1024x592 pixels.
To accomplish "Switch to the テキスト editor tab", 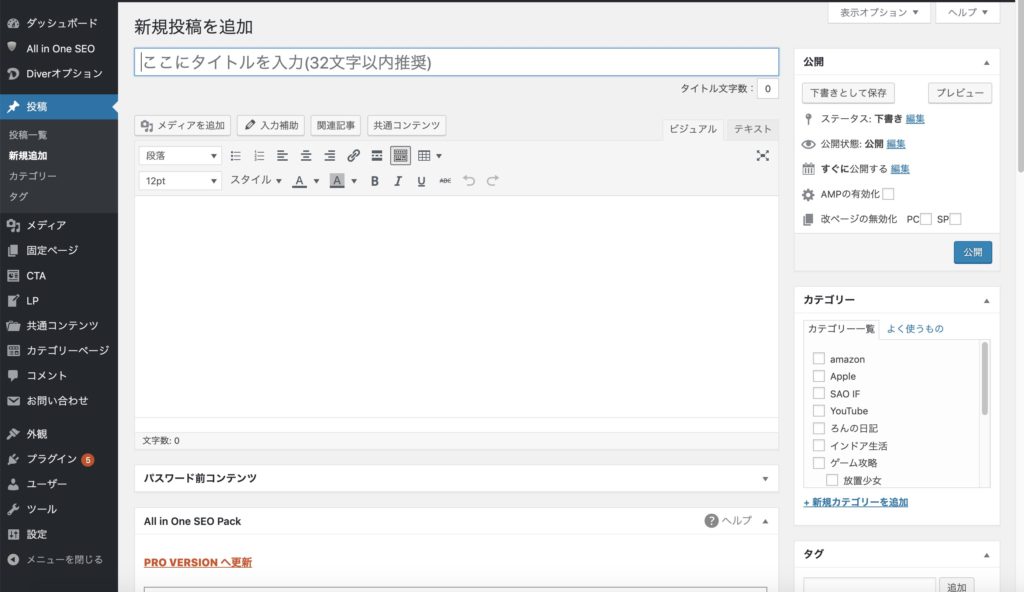I will tap(752, 129).
